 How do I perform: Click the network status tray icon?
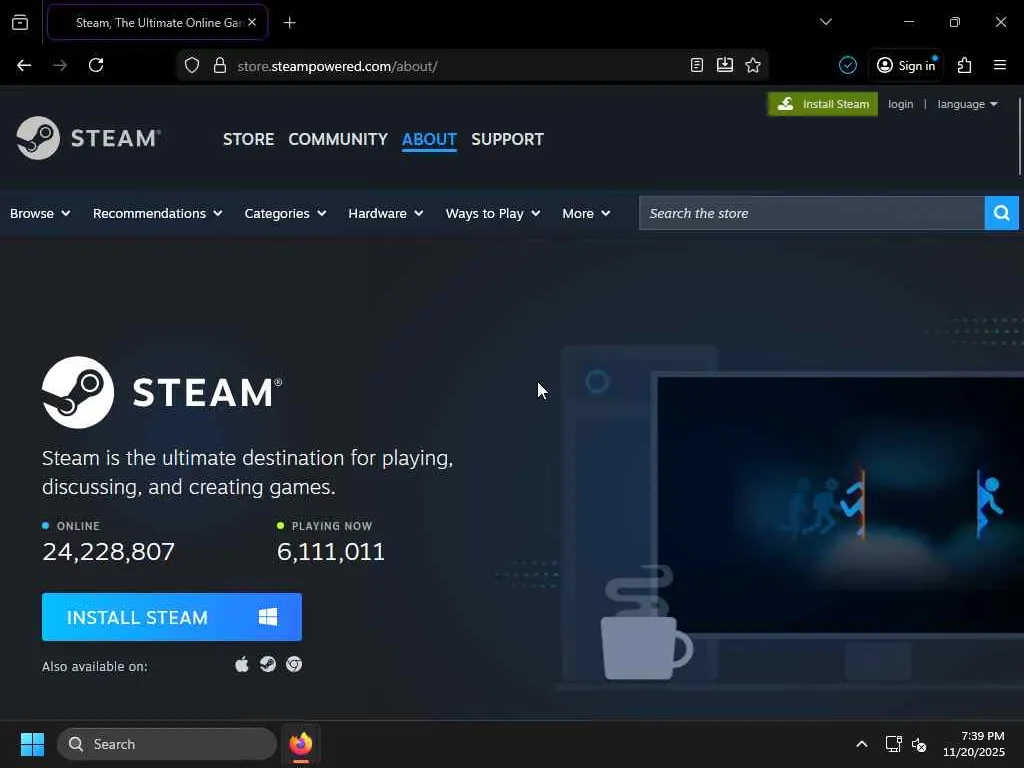click(x=893, y=744)
